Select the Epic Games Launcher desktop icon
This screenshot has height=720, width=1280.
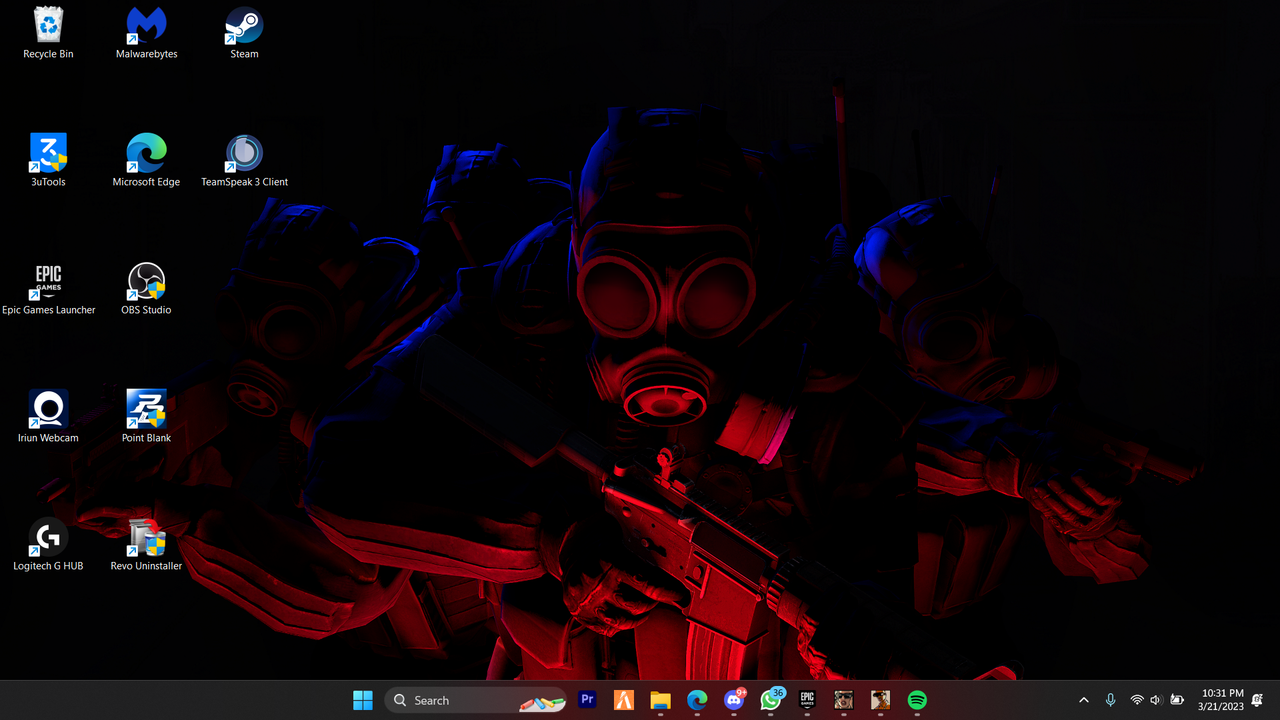48,288
